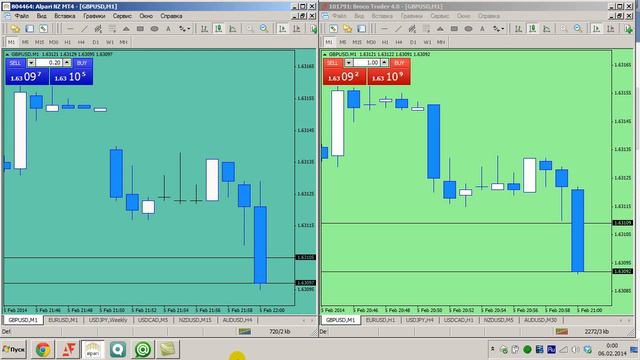Select the trendline tool in Alpari window
The width and height of the screenshot is (640, 360).
pyautogui.click(x=84, y=29)
